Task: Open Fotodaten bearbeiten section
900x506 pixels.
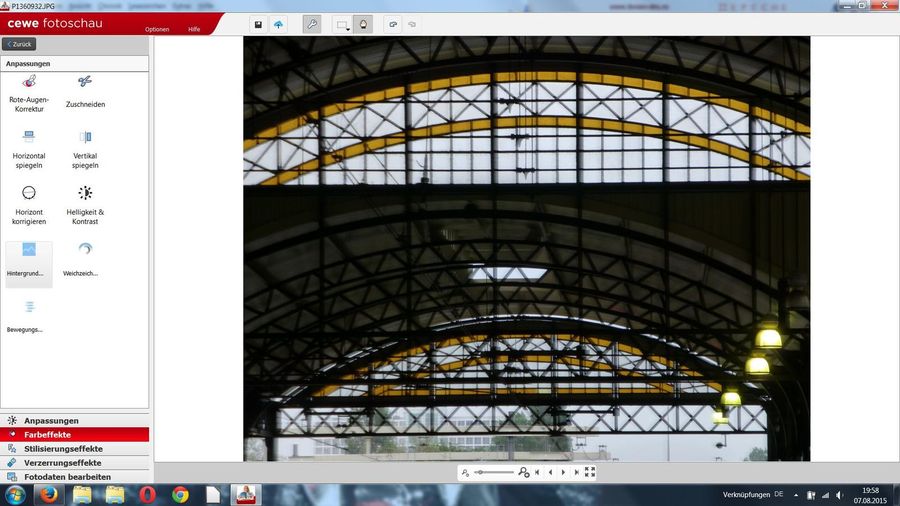Action: [x=75, y=477]
